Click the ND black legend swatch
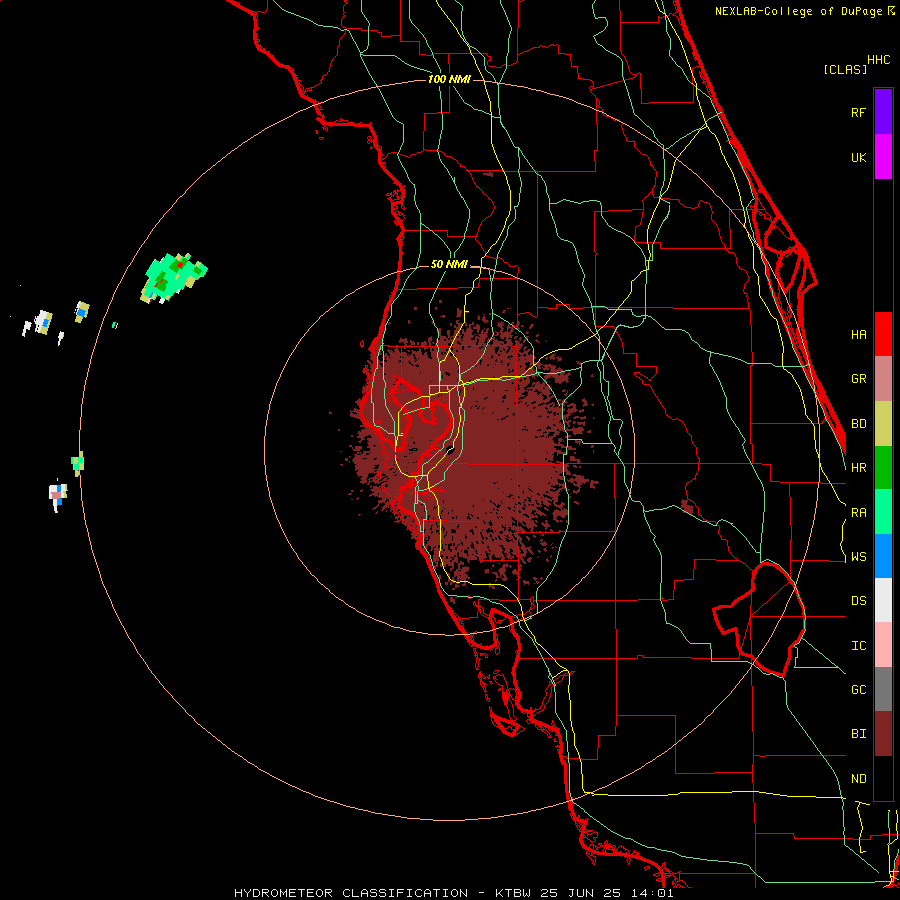This screenshot has width=900, height=900. (x=883, y=778)
